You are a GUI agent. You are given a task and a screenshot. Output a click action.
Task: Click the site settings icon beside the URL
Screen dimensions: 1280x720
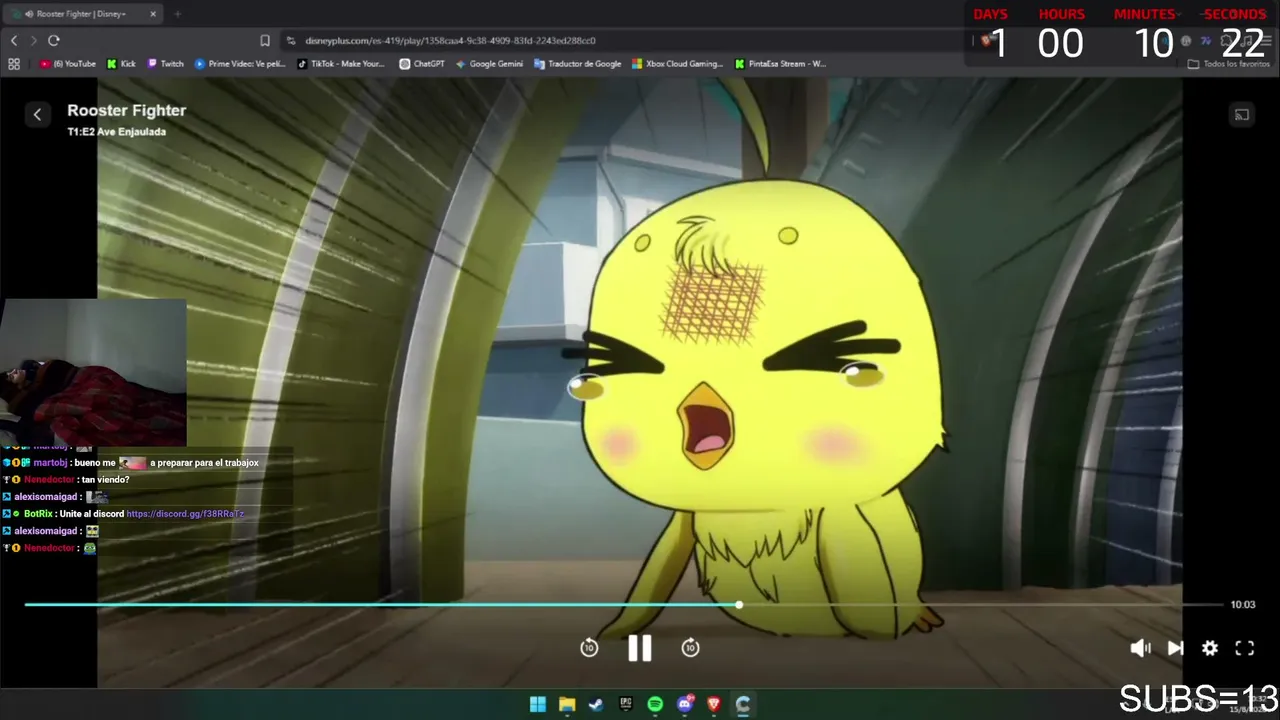pyautogui.click(x=291, y=40)
